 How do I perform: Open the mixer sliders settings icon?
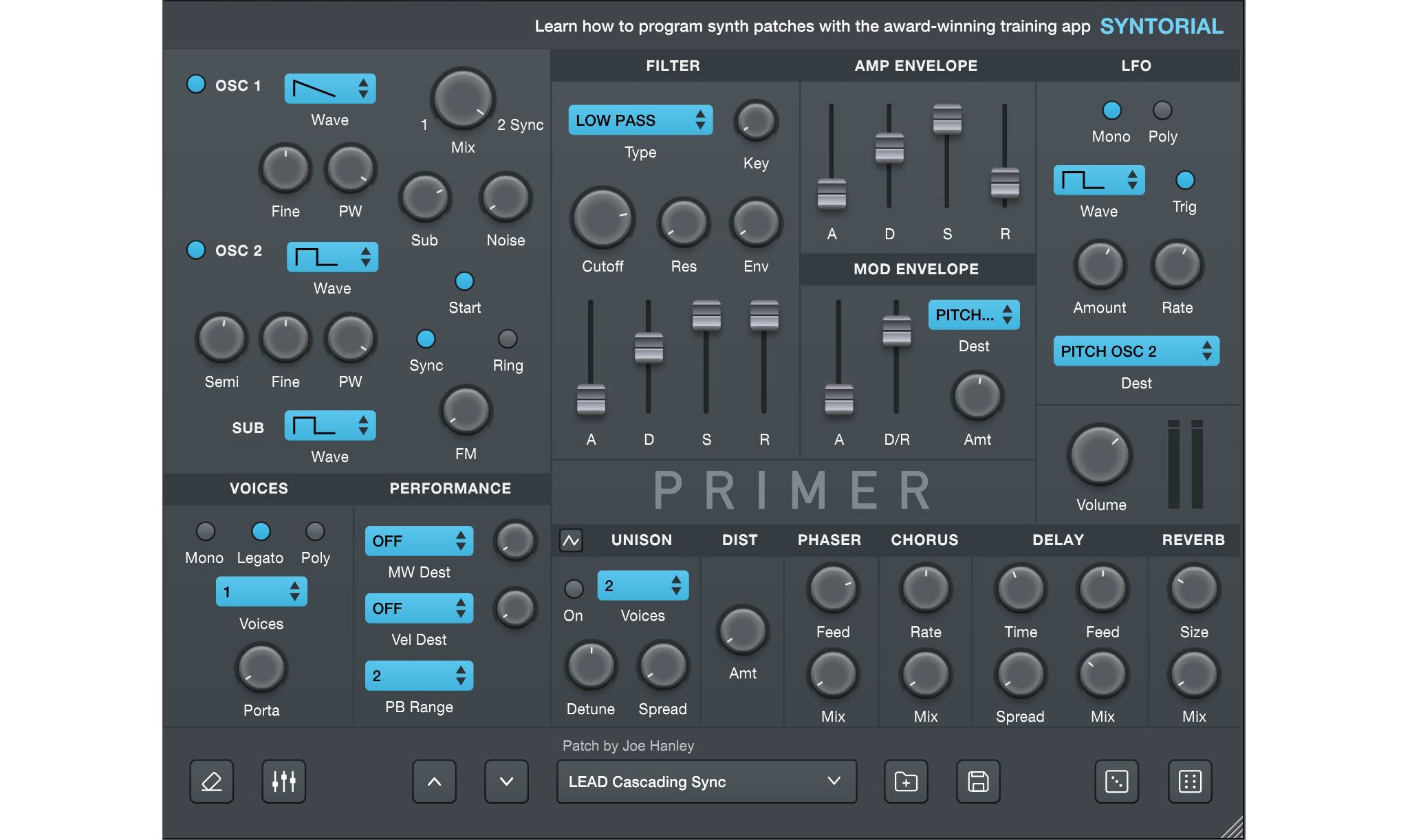click(283, 782)
